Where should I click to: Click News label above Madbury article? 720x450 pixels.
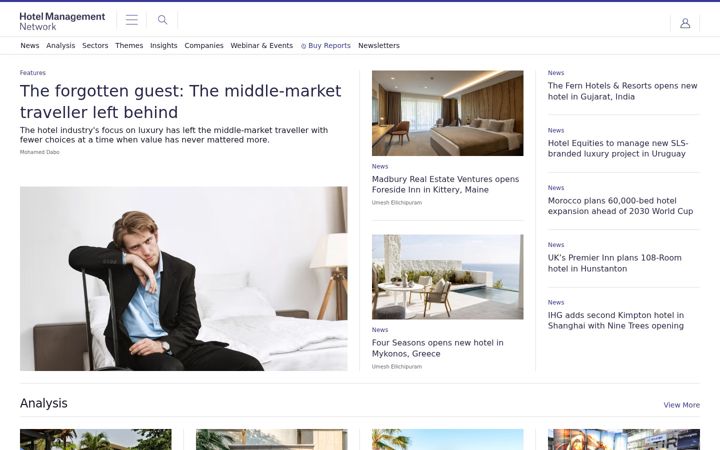tap(380, 166)
